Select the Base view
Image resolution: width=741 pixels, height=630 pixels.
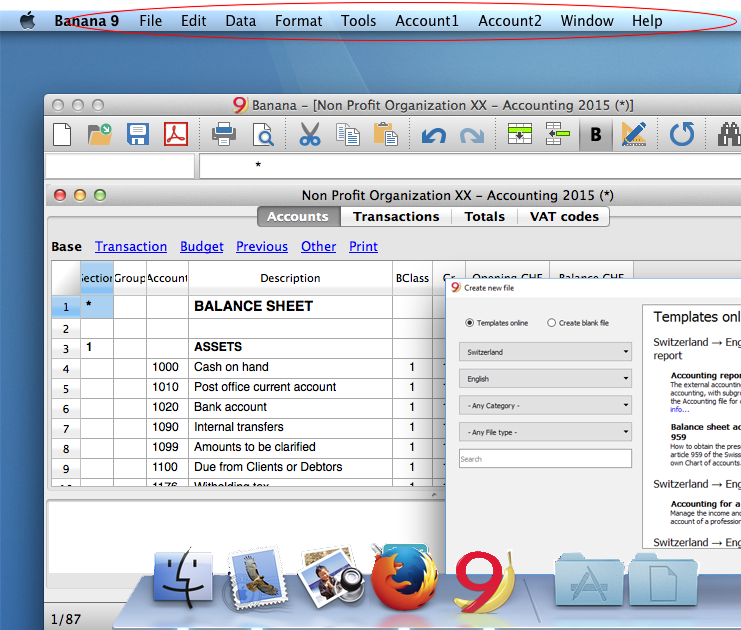click(66, 247)
